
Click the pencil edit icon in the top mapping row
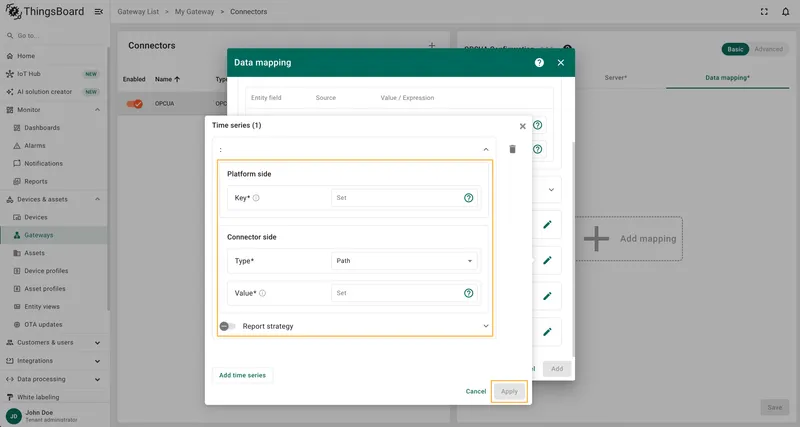tap(547, 224)
